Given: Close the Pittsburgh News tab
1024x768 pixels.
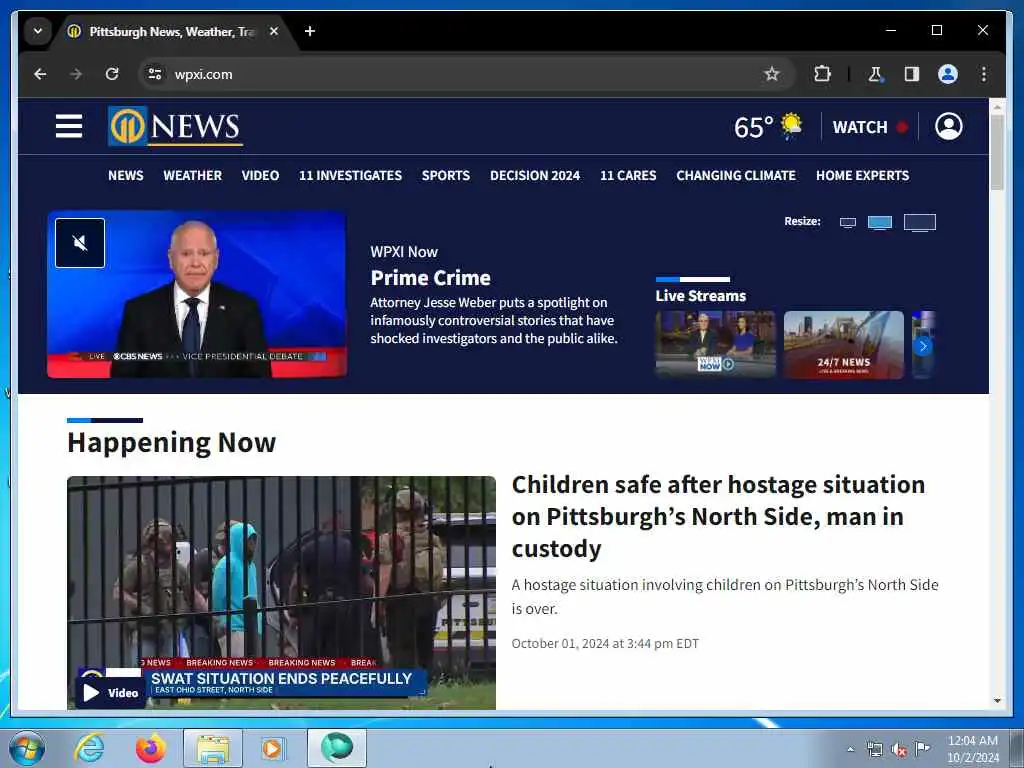Looking at the screenshot, I should [x=274, y=31].
